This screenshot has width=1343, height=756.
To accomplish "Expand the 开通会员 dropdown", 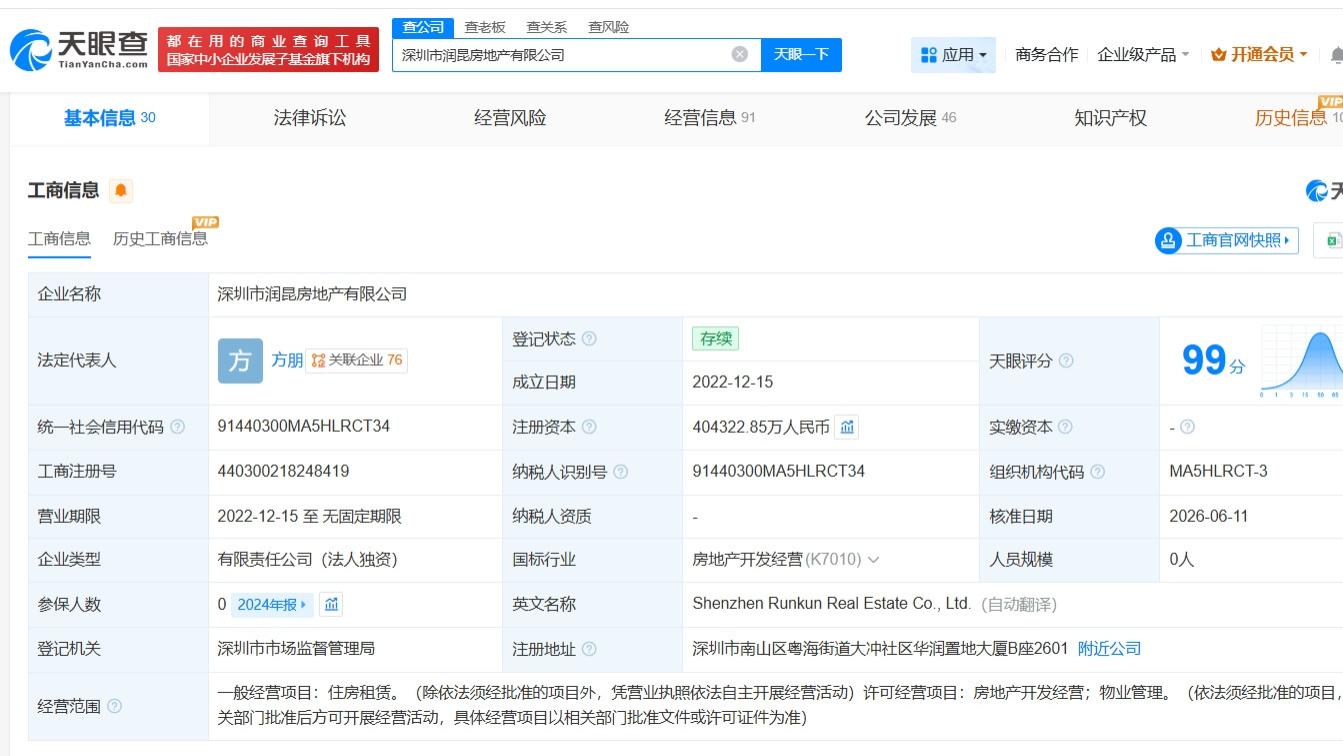I will click(x=1259, y=55).
